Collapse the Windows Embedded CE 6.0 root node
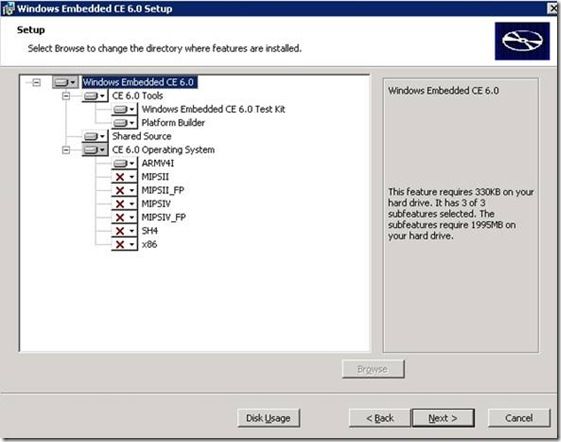This screenshot has width=561, height=442. (36, 83)
